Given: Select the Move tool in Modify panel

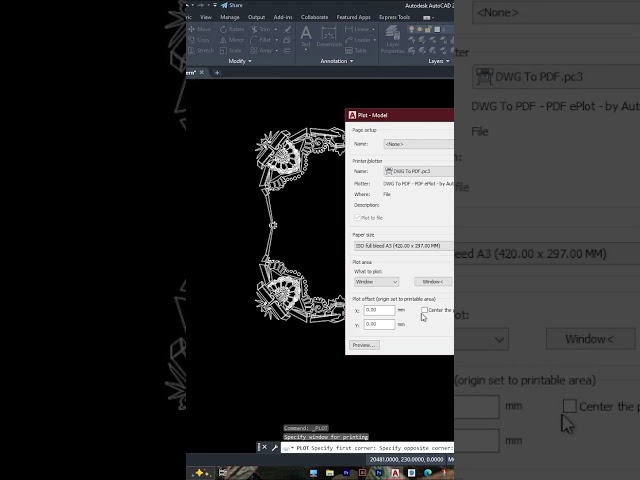Looking at the screenshot, I should pyautogui.click(x=200, y=29).
